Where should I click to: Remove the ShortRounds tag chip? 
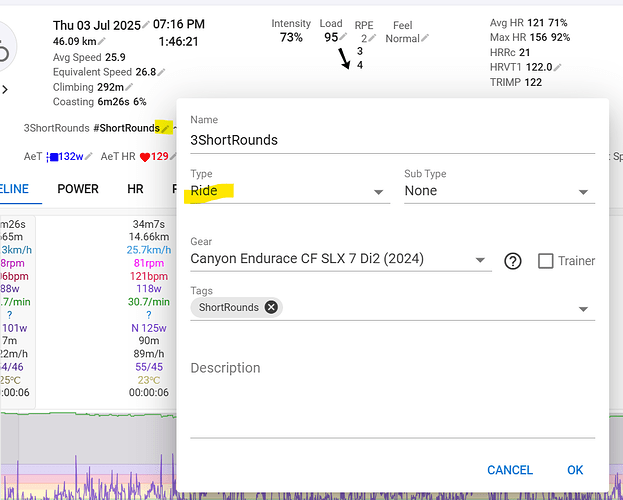271,308
